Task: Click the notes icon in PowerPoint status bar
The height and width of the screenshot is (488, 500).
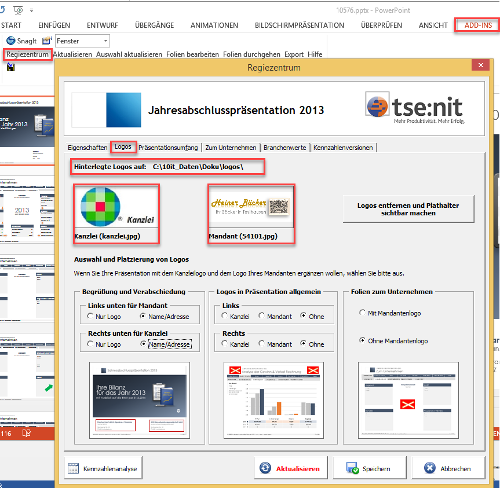Action: (26, 433)
